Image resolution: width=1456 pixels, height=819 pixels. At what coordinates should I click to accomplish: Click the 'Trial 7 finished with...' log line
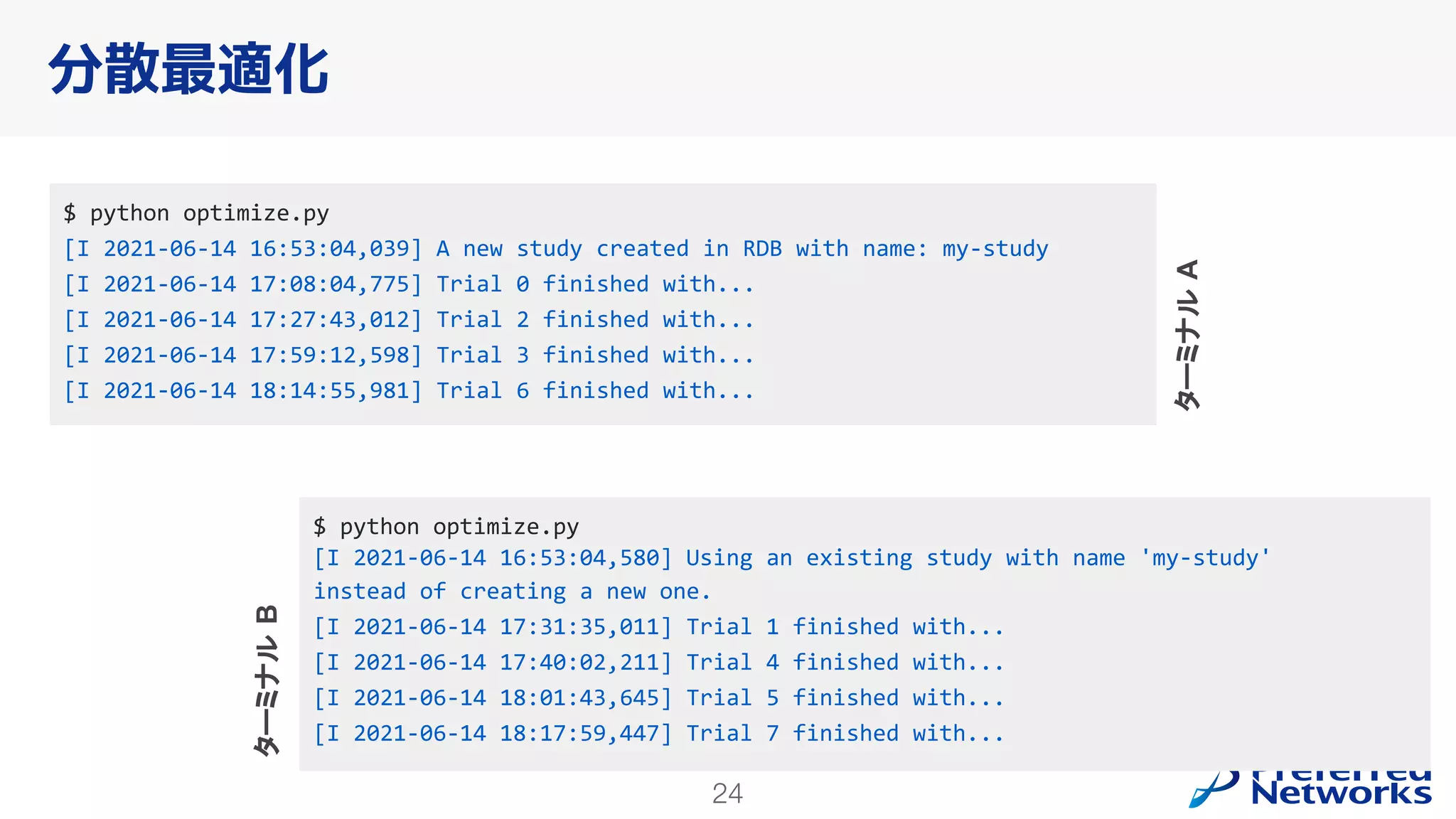[x=659, y=734]
